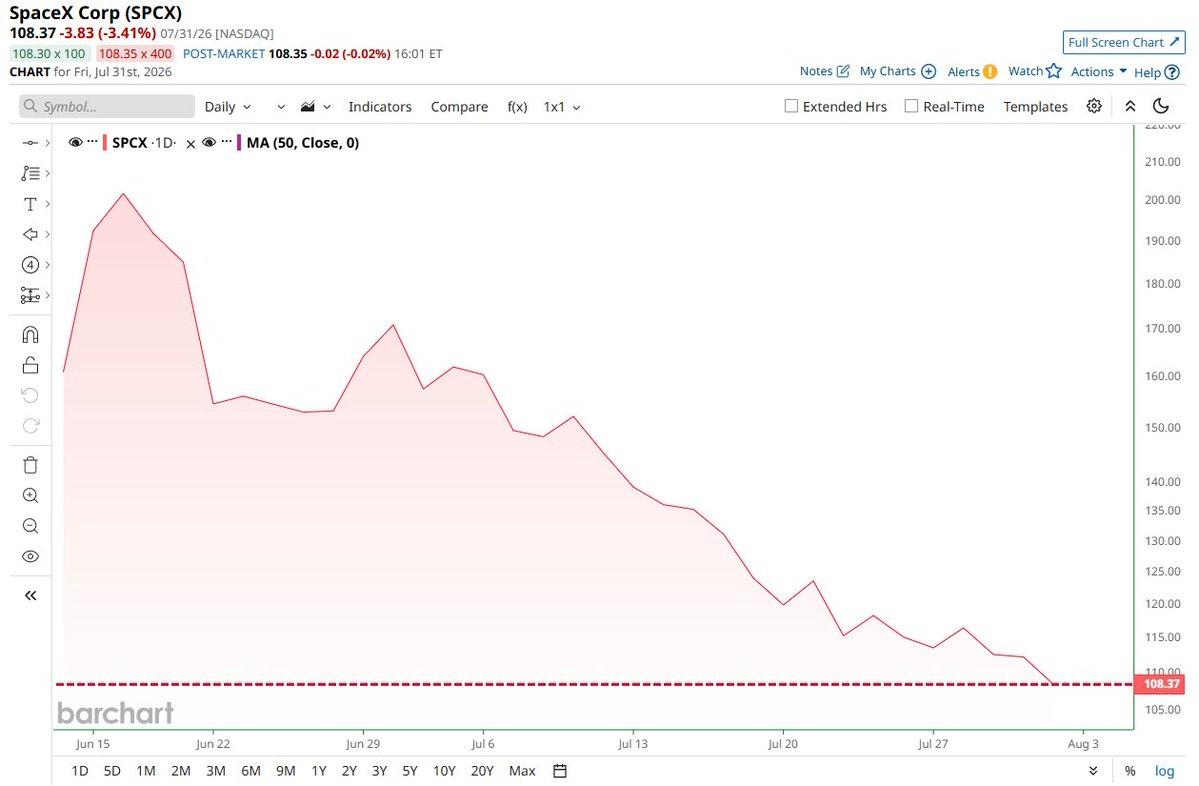1199x786 pixels.
Task: Toggle log scale button
Action: 1165,771
